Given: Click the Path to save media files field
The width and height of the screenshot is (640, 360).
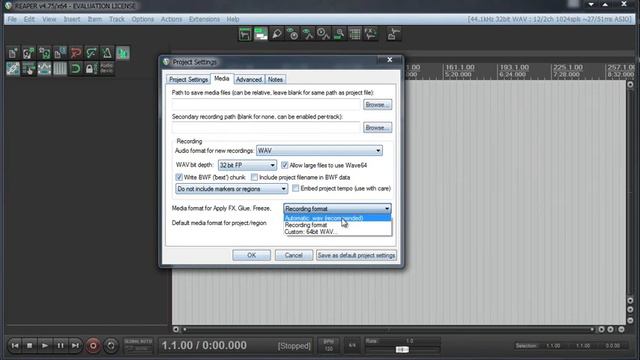Looking at the screenshot, I should click(267, 104).
